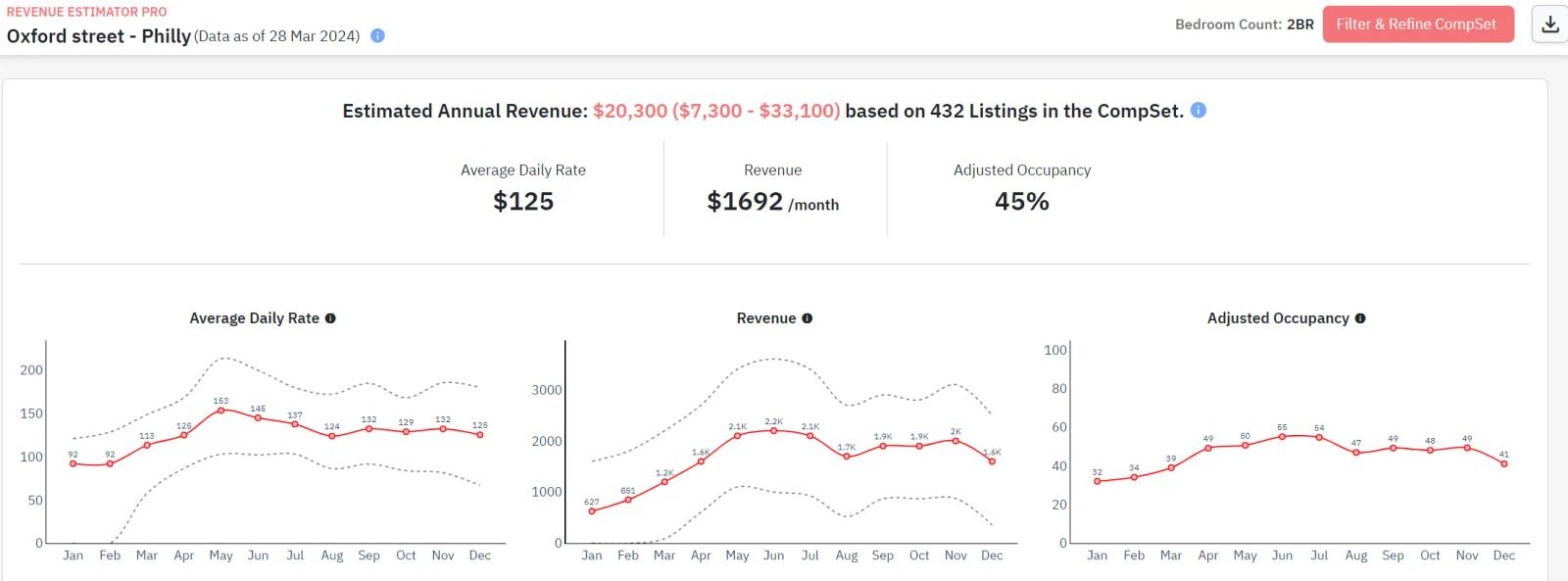Click the REVENUE ESTIMATOR PRO label

pyautogui.click(x=86, y=12)
